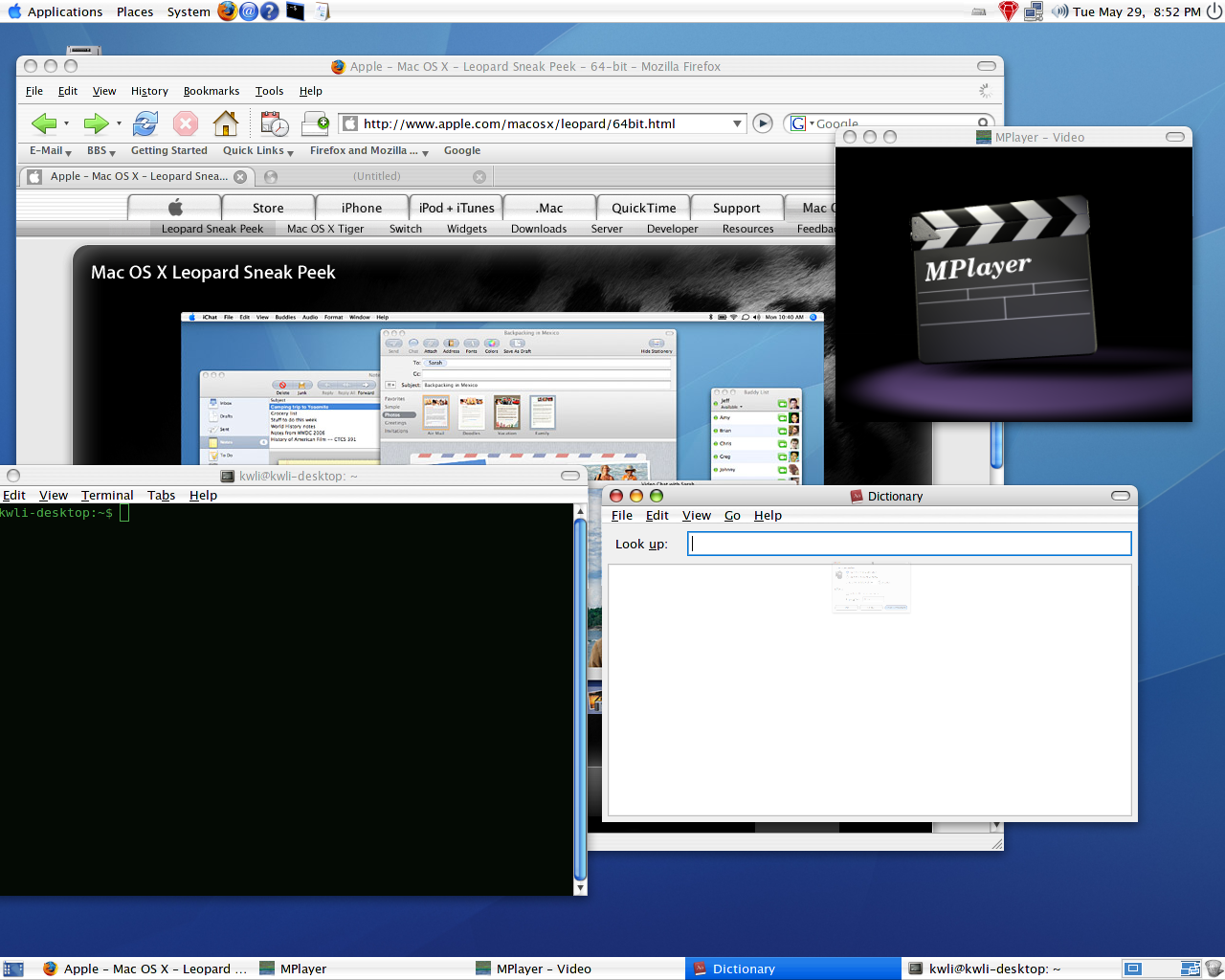This screenshot has width=1225, height=980.
Task: Launch Firefox from the top panel icon
Action: (227, 11)
